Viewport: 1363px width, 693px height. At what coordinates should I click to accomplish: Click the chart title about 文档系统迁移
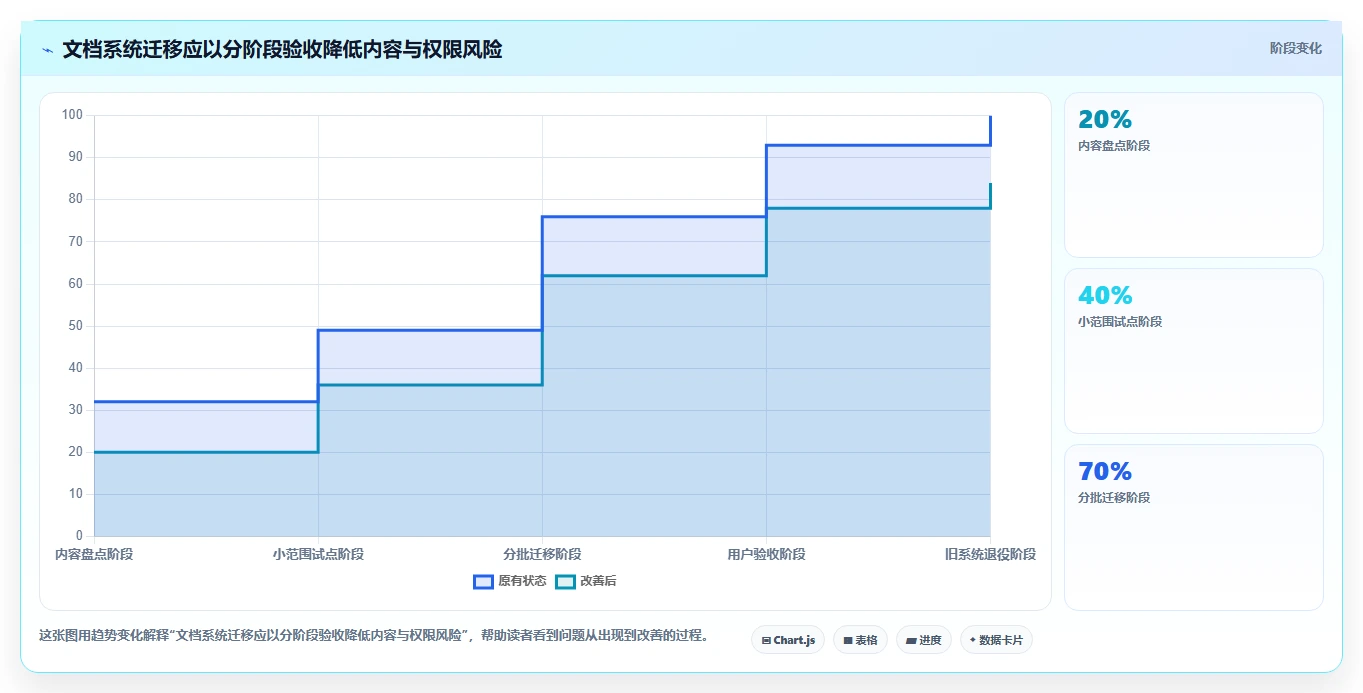(x=282, y=49)
